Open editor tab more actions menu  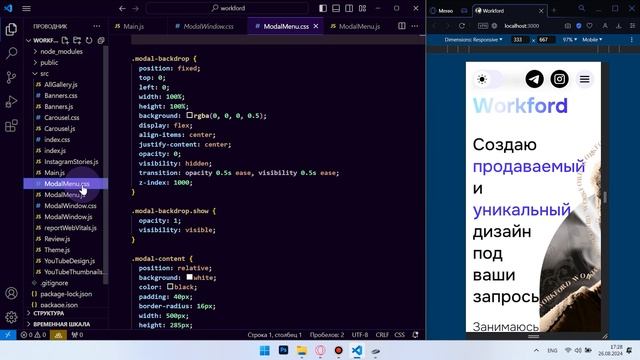click(x=415, y=26)
